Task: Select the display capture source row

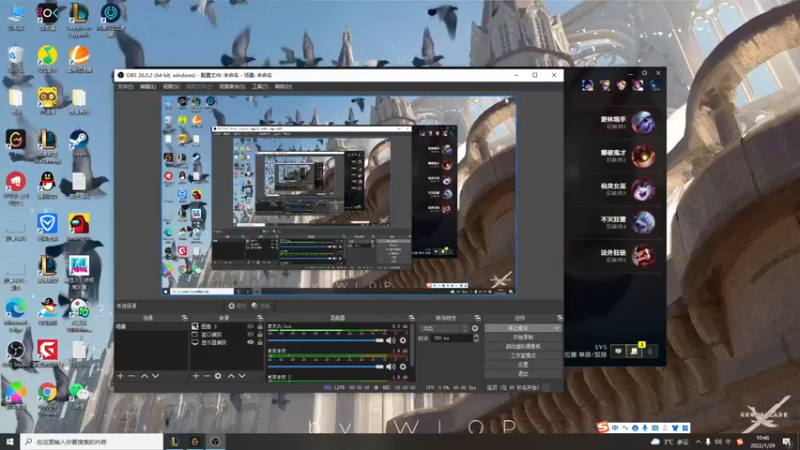Action: 227,342
